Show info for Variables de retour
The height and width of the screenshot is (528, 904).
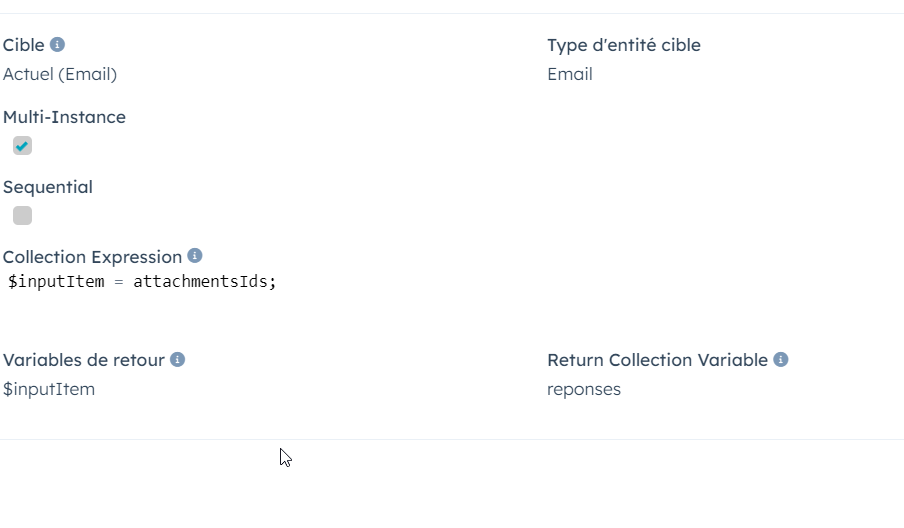[177, 360]
